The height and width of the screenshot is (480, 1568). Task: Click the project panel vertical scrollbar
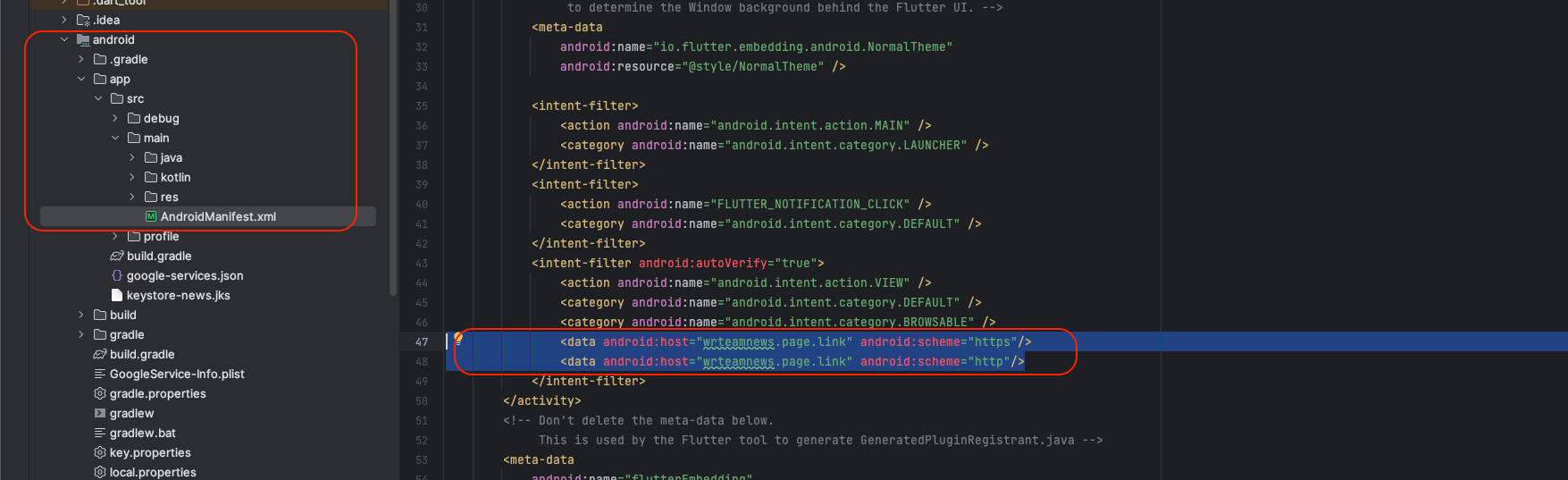[393, 179]
